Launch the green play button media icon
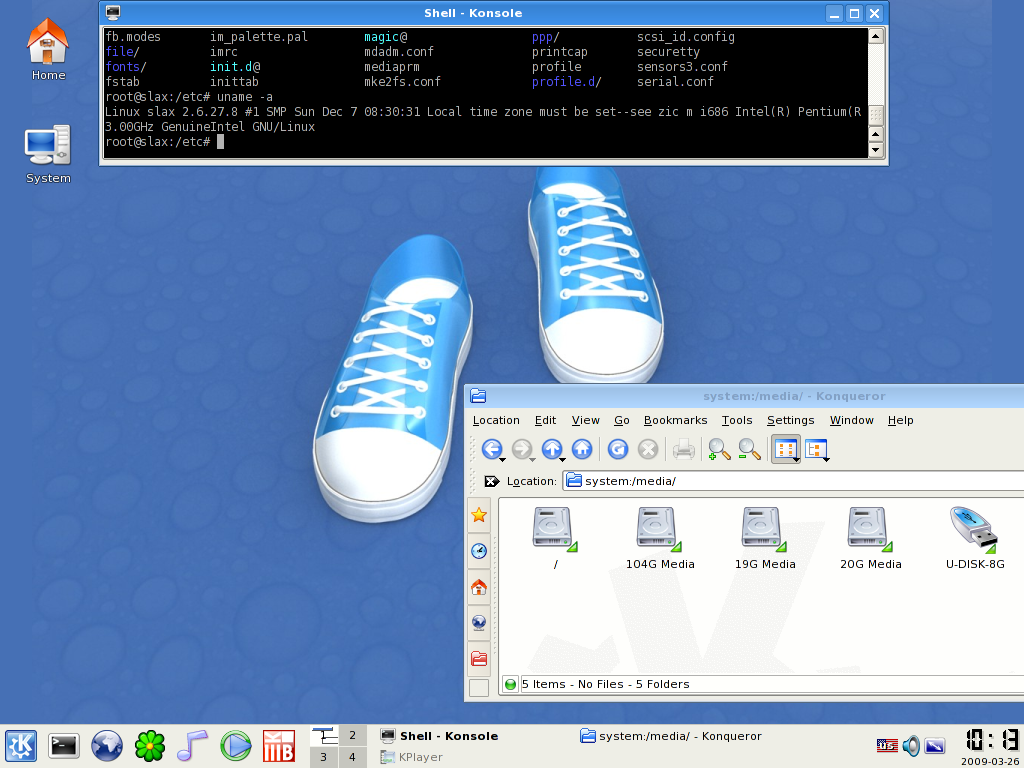The image size is (1024, 768). click(x=235, y=746)
